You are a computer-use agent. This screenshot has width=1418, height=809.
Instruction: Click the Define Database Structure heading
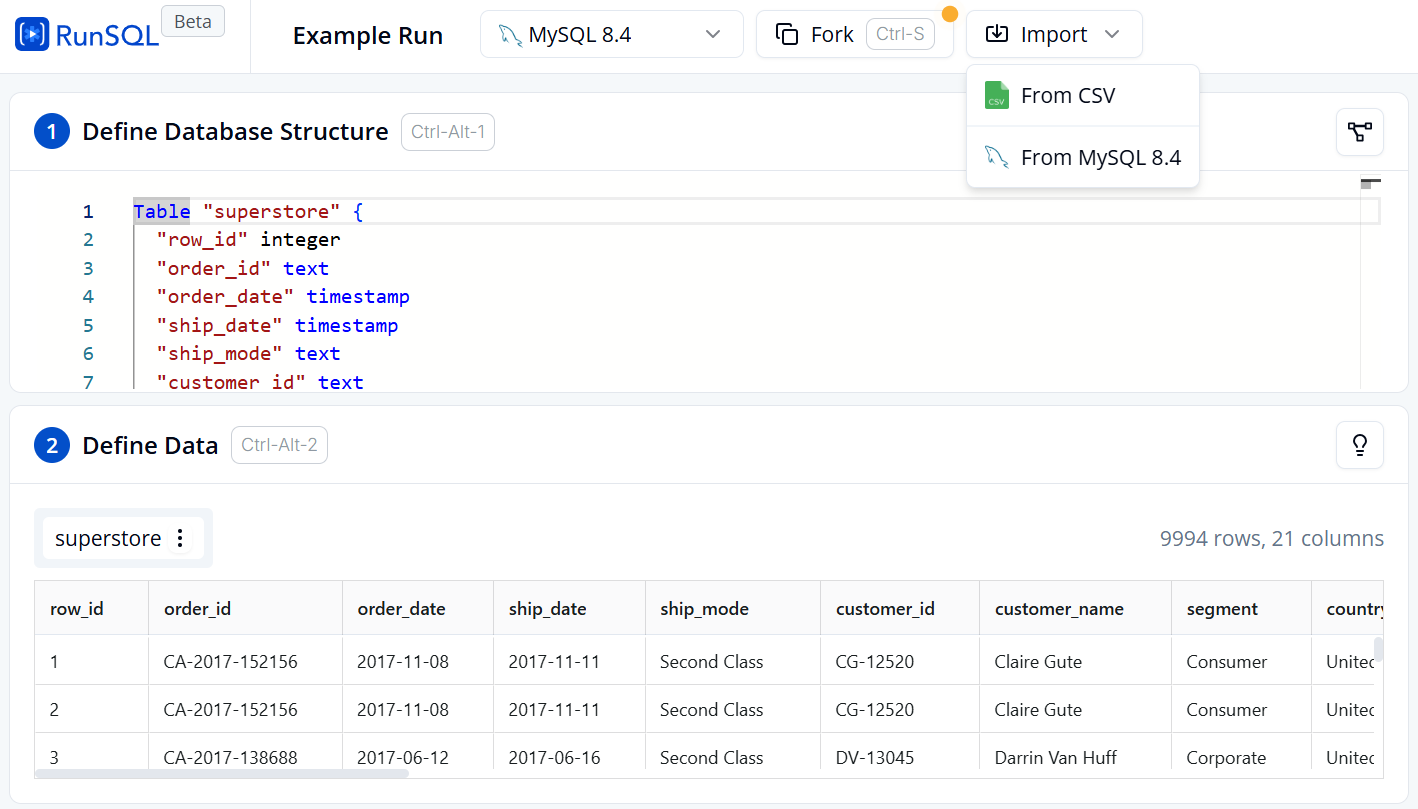(x=235, y=132)
